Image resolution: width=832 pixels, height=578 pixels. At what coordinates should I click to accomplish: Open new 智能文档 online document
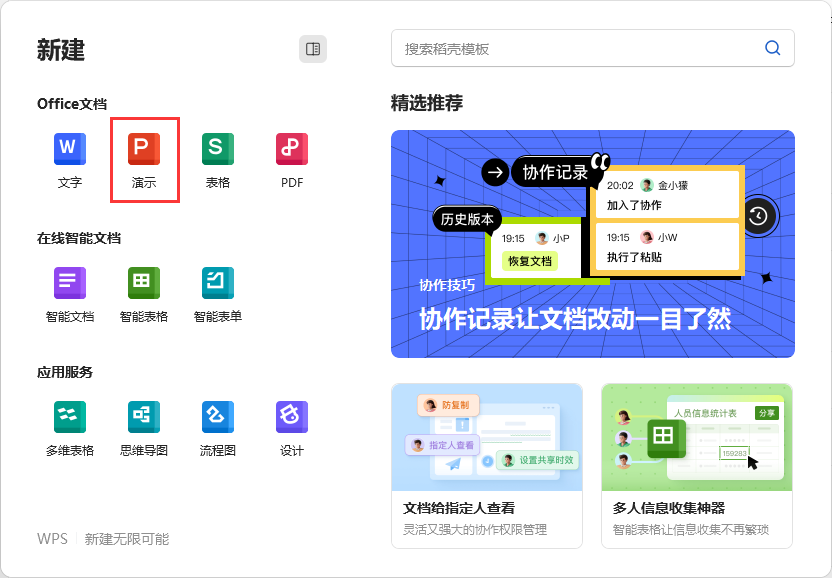70,295
